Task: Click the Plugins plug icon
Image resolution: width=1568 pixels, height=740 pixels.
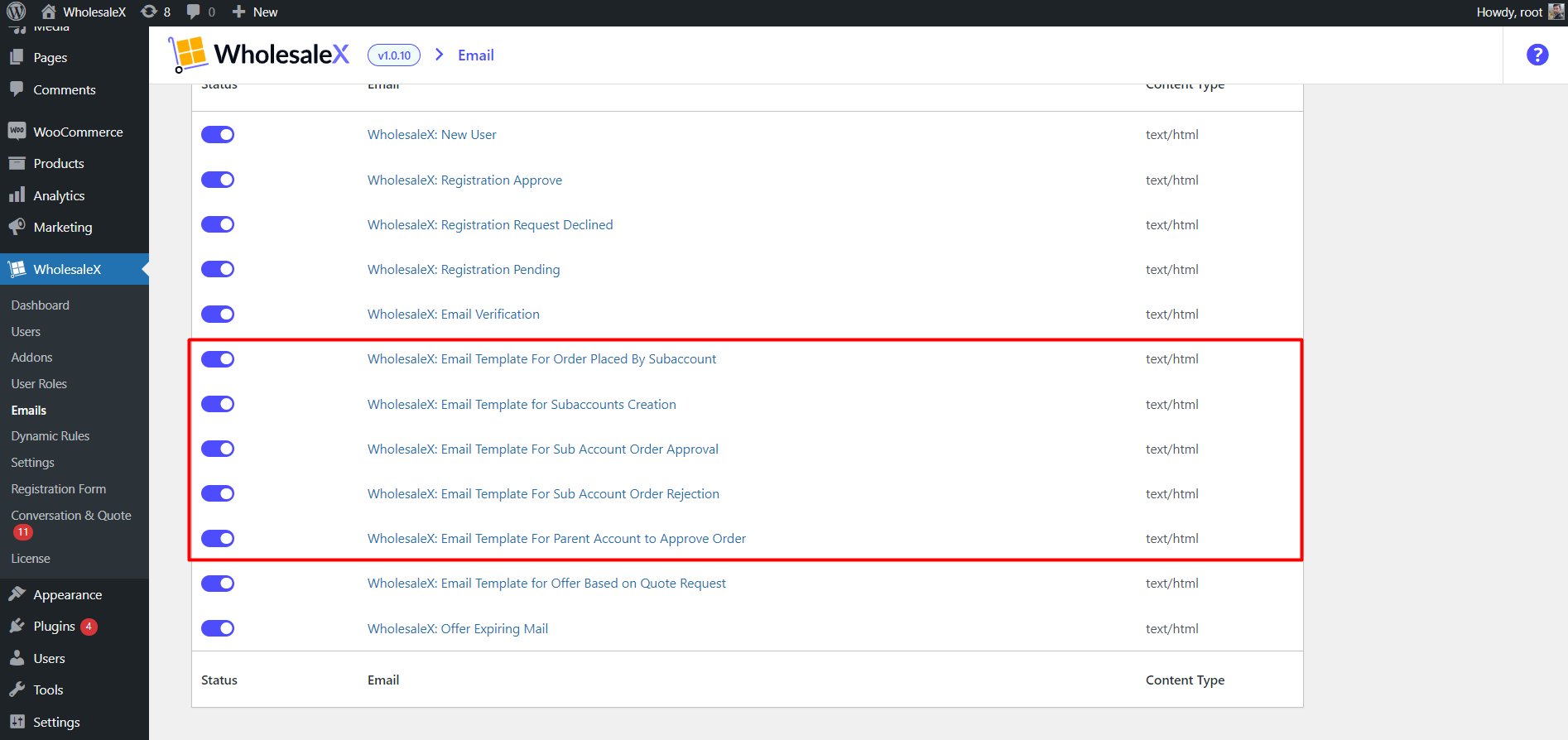Action: [17, 626]
